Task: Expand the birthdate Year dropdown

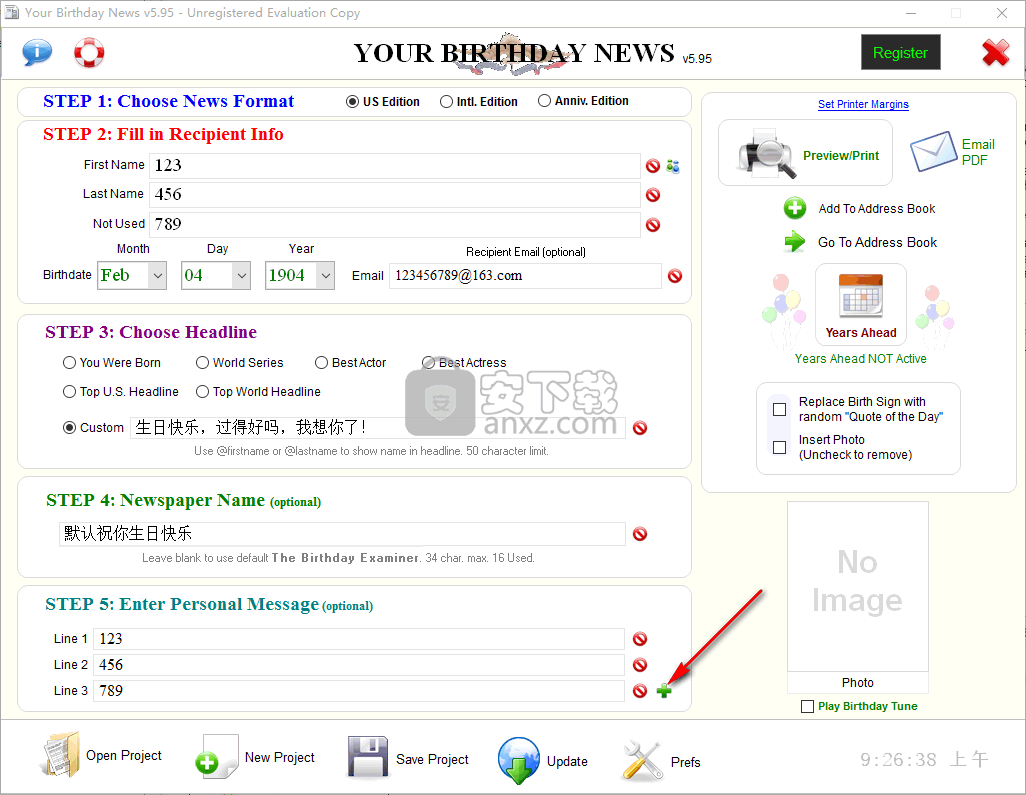Action: (x=325, y=275)
